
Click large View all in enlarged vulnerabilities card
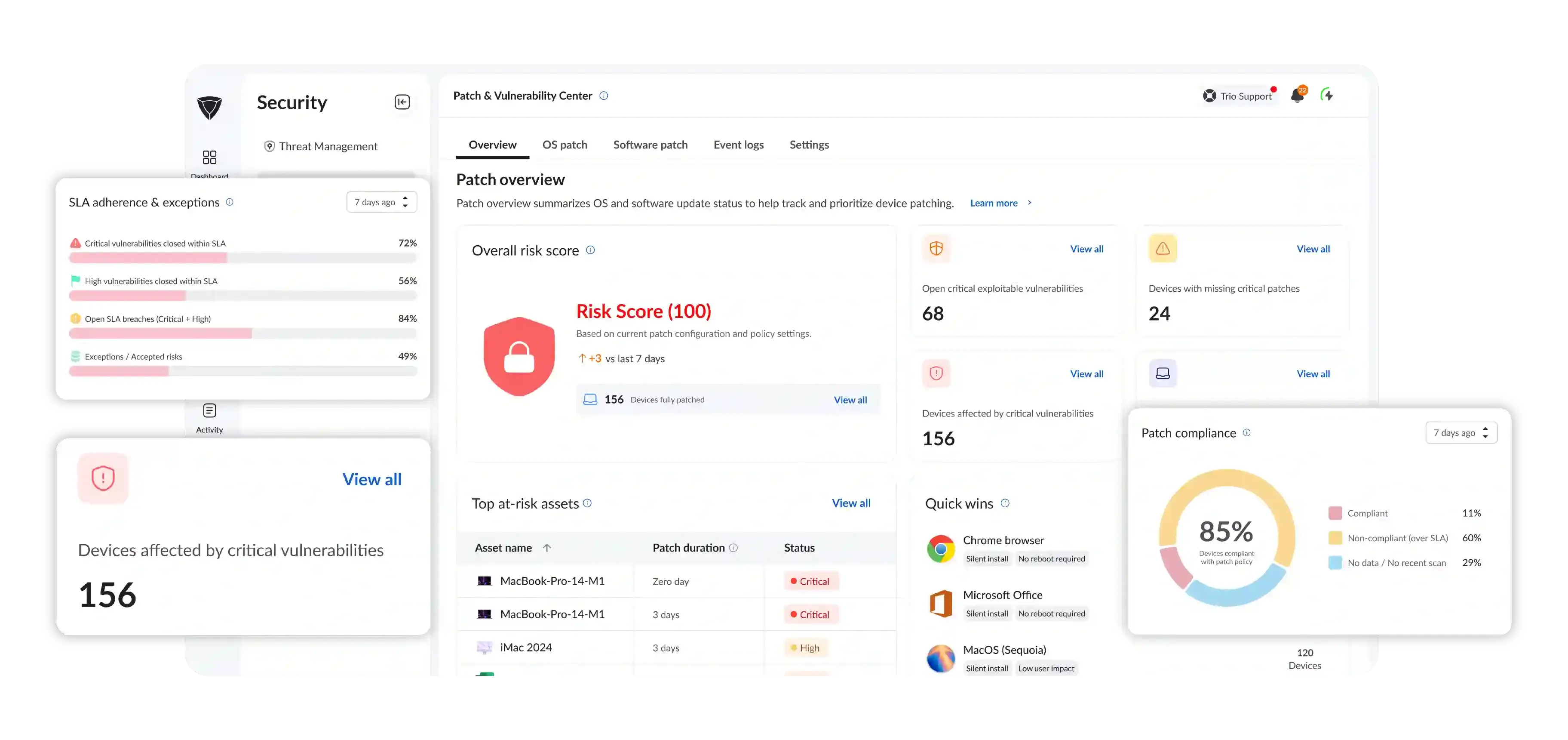tap(372, 480)
